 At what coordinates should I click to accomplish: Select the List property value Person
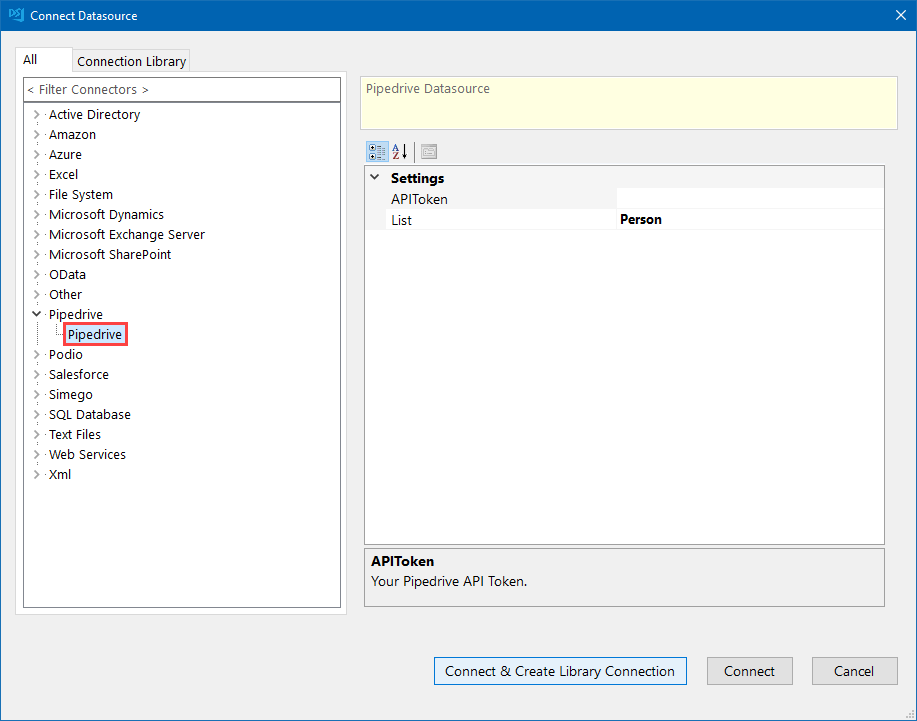pyautogui.click(x=641, y=220)
